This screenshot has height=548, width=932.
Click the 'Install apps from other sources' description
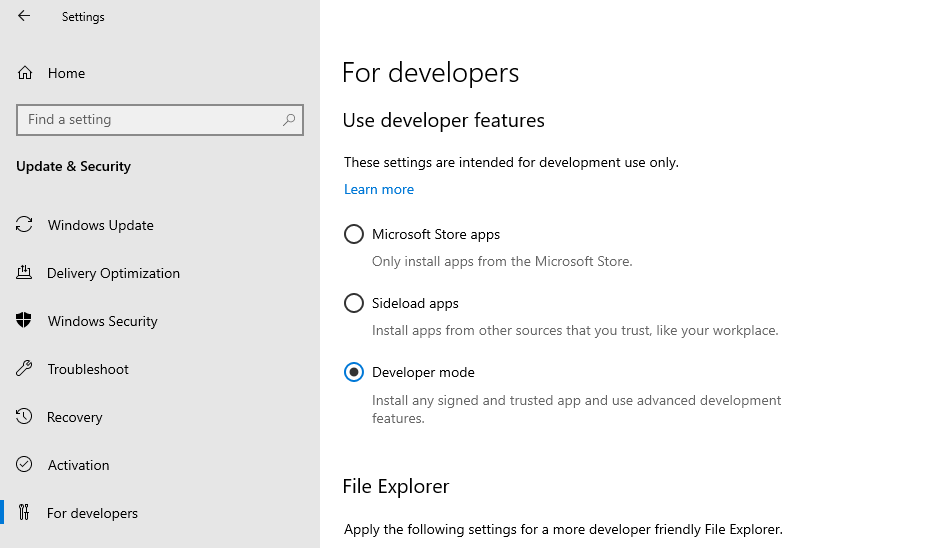pyautogui.click(x=575, y=330)
